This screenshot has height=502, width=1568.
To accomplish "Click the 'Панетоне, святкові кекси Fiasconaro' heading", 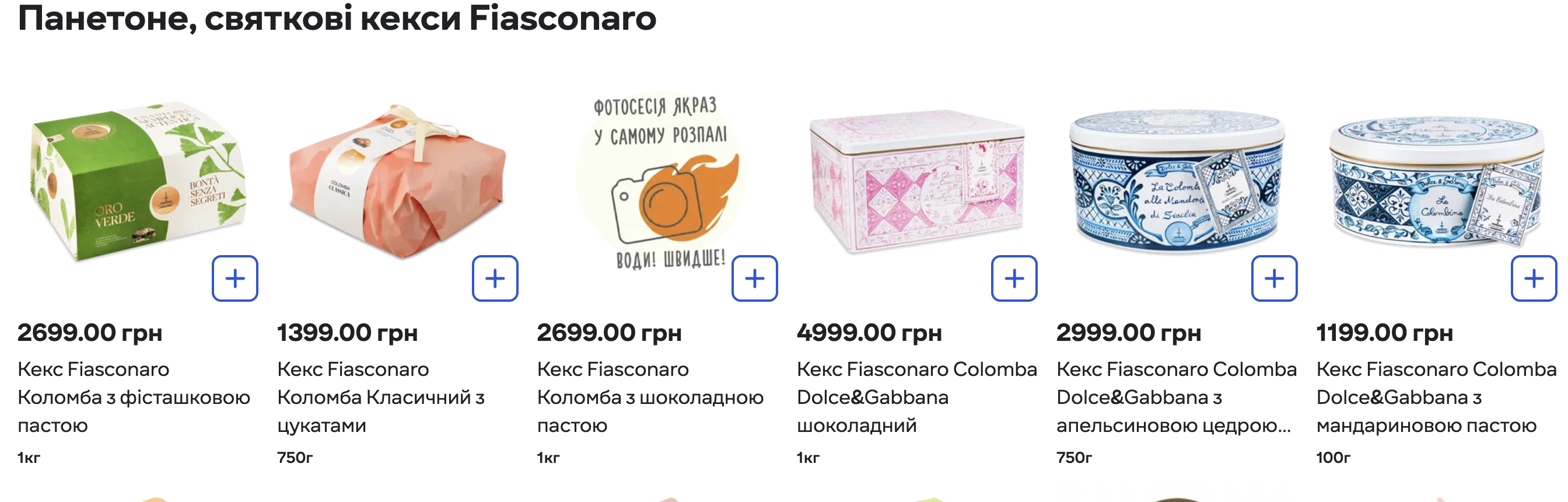I will click(x=337, y=18).
